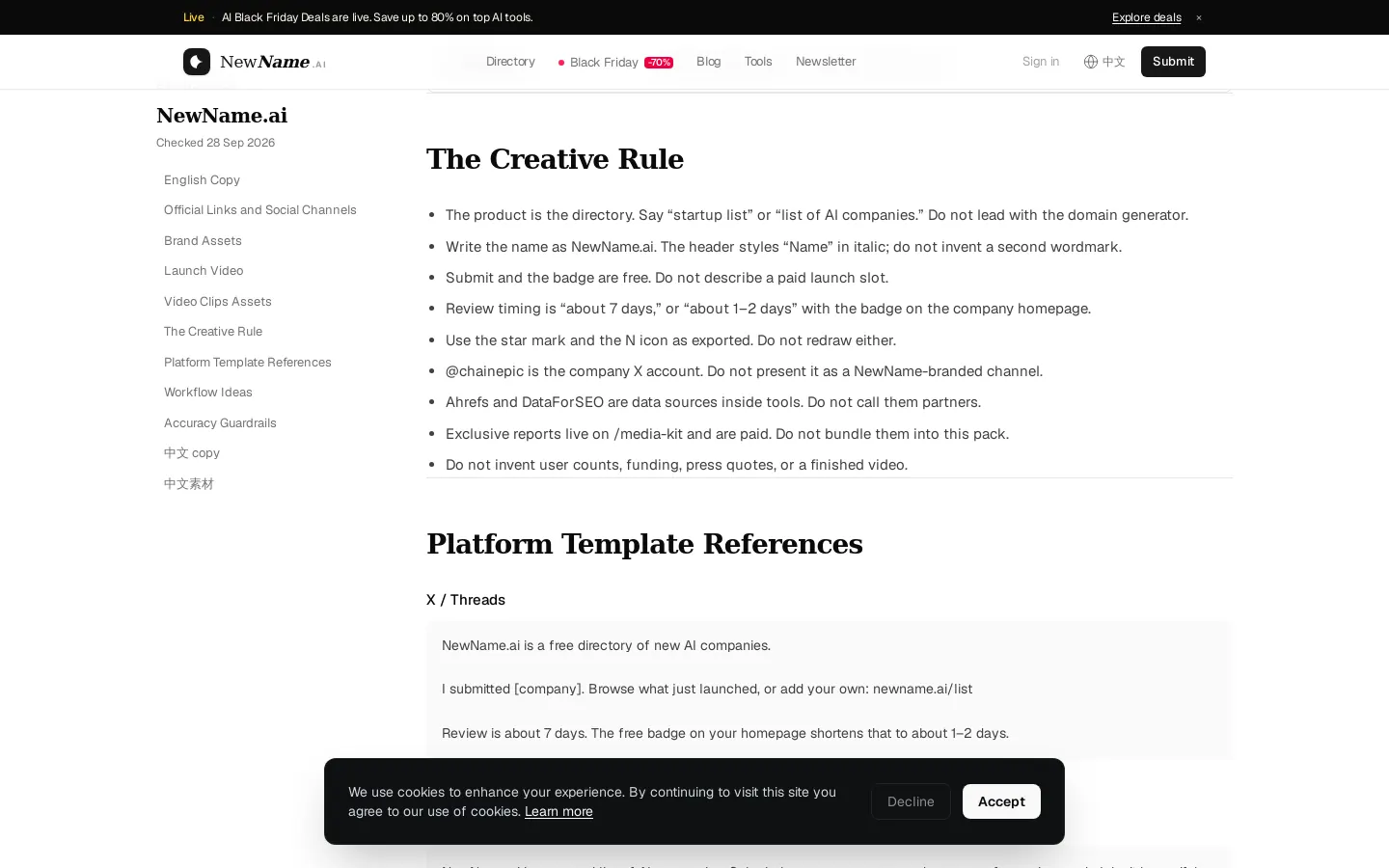
Task: Click the bullet about star mark and N icon
Action: click(x=670, y=340)
